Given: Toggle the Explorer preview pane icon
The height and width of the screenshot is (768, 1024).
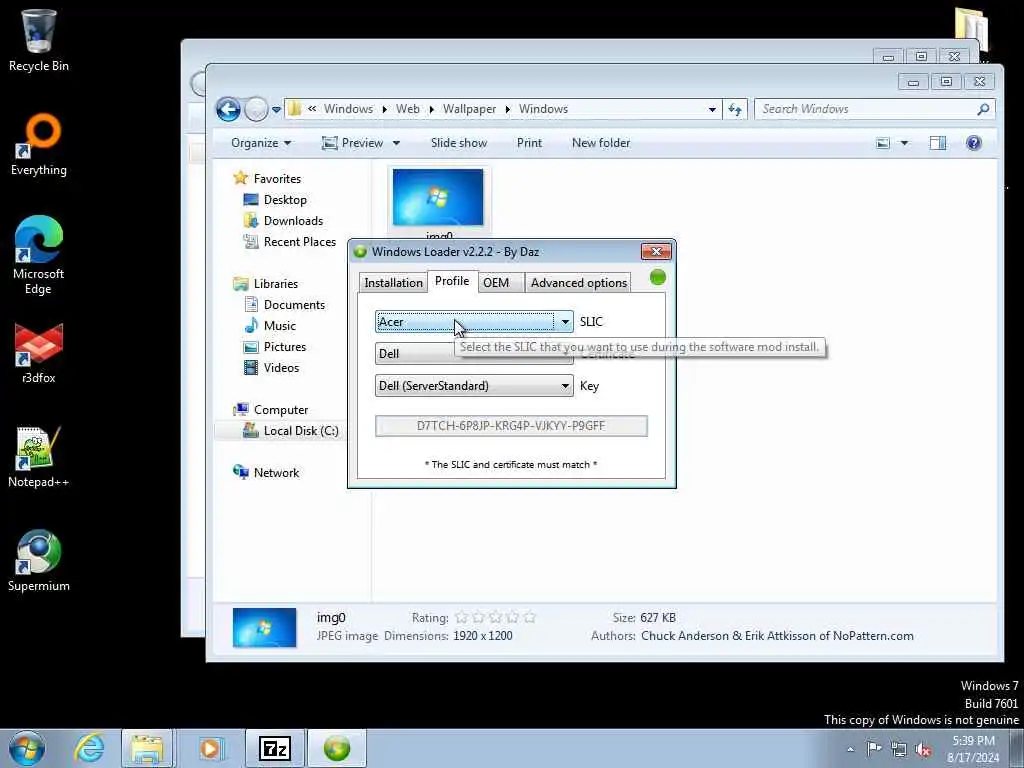Looking at the screenshot, I should (x=938, y=143).
